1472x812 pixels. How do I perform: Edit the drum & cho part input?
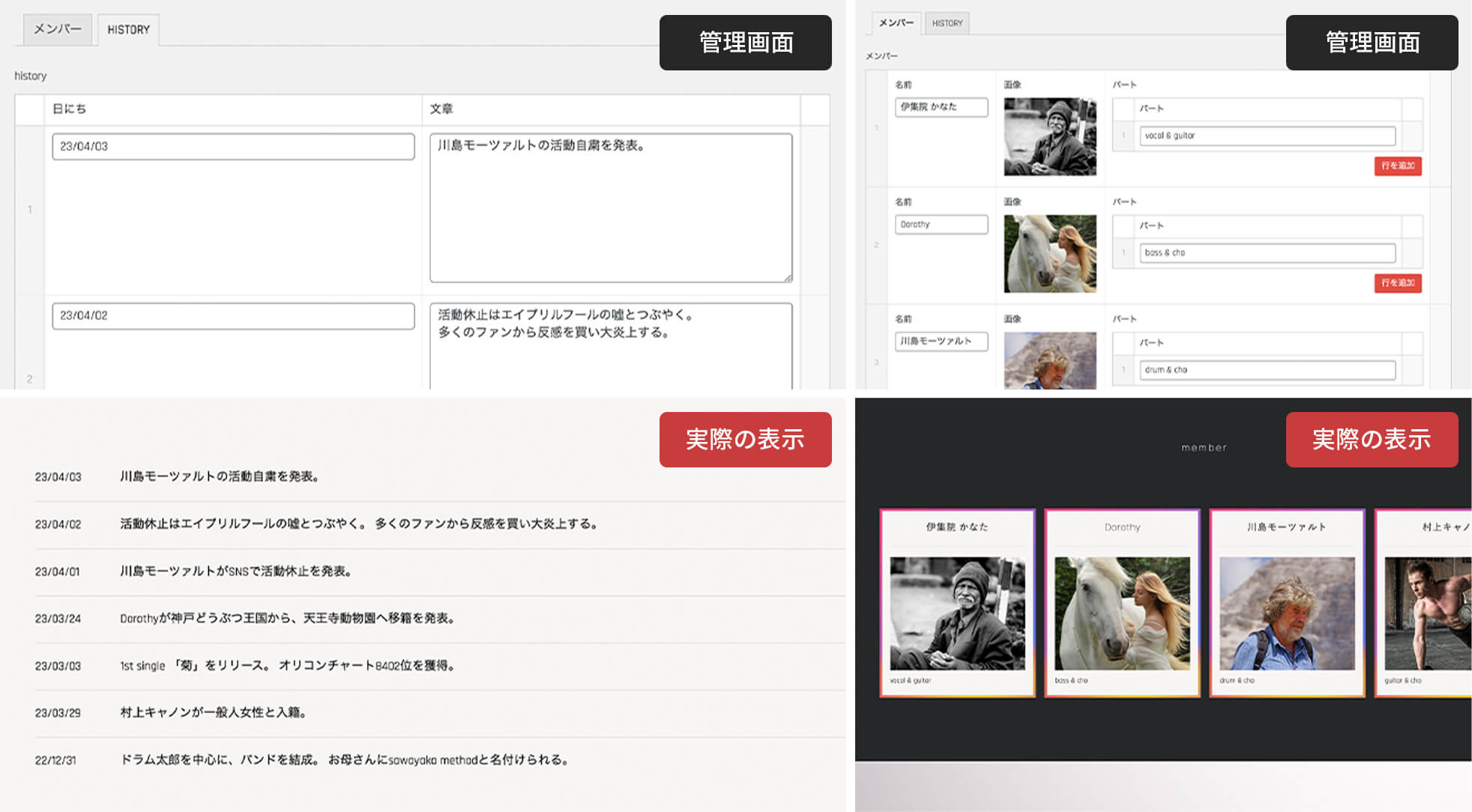tap(1267, 369)
